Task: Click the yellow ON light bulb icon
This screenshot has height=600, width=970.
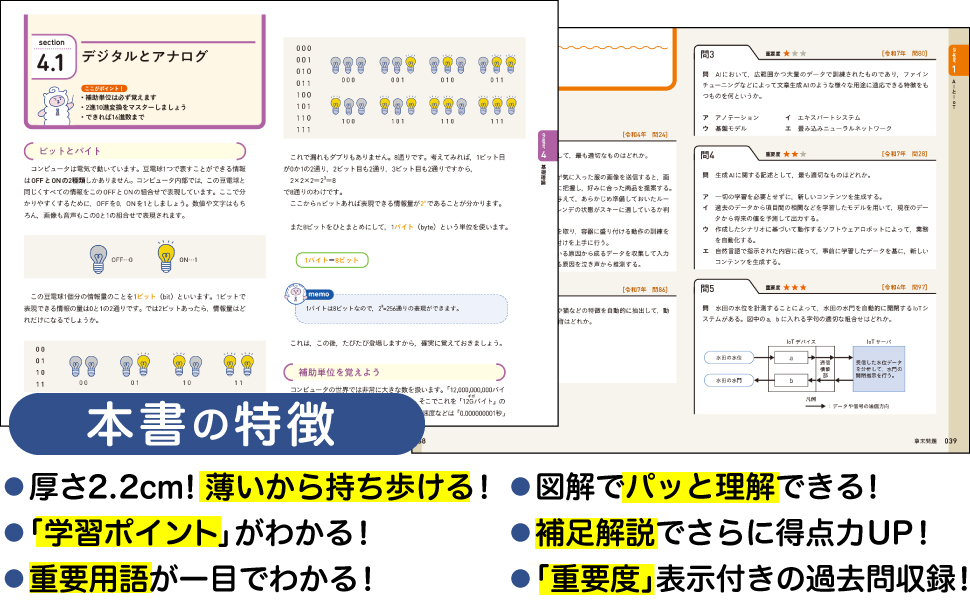Action: click(166, 257)
